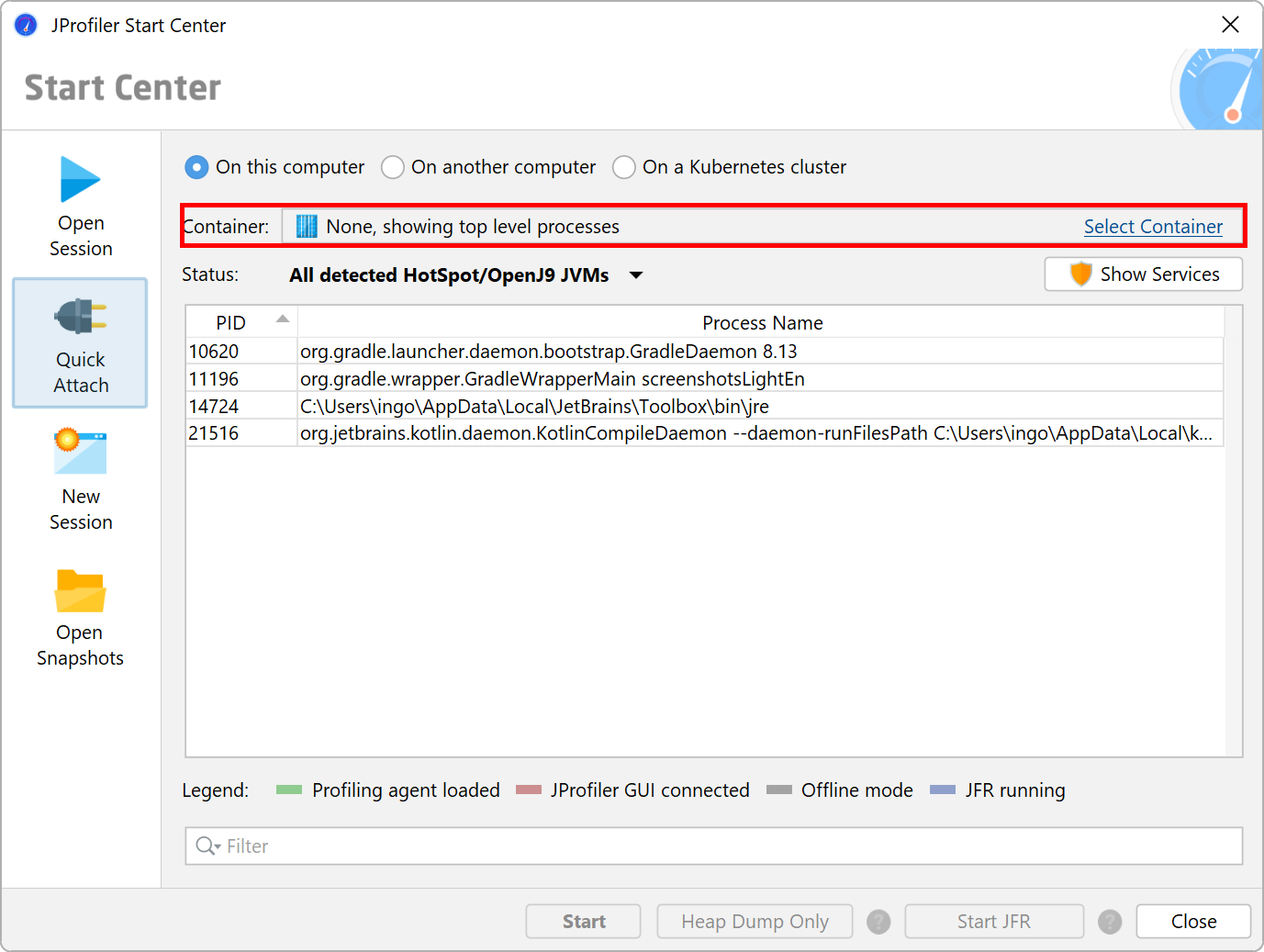Switch to the New Session tab
The width and height of the screenshot is (1264, 952).
[x=81, y=480]
